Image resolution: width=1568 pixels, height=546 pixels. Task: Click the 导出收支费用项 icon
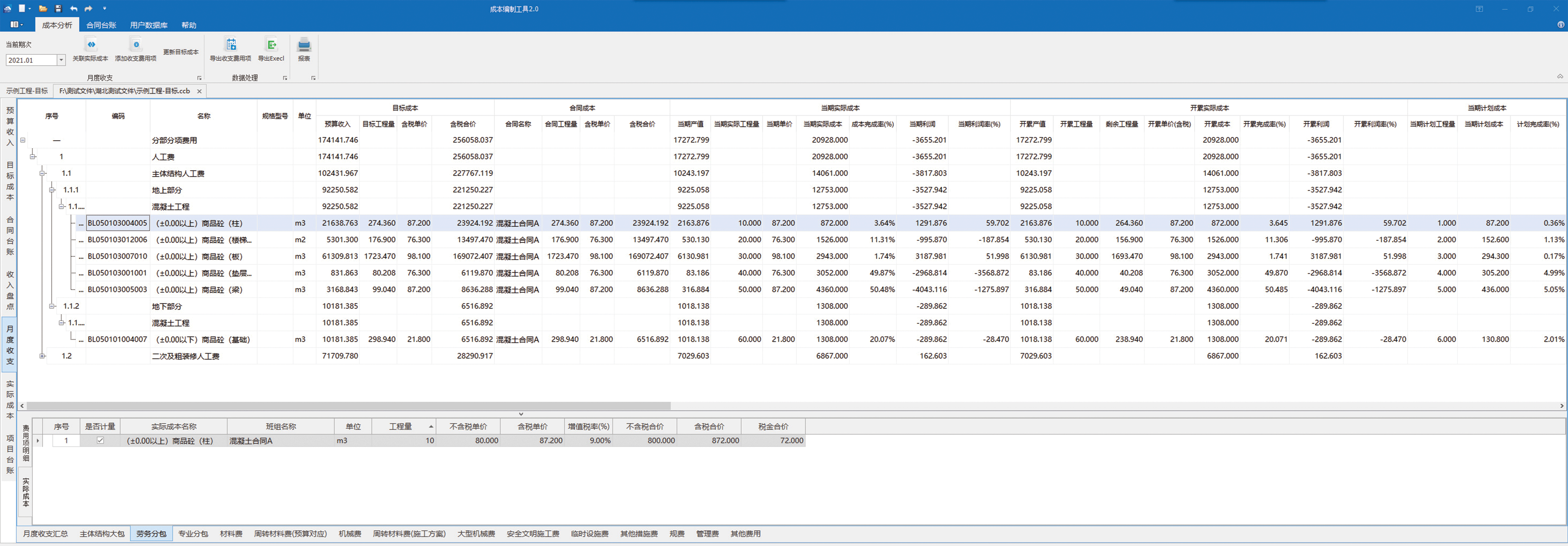click(x=231, y=44)
